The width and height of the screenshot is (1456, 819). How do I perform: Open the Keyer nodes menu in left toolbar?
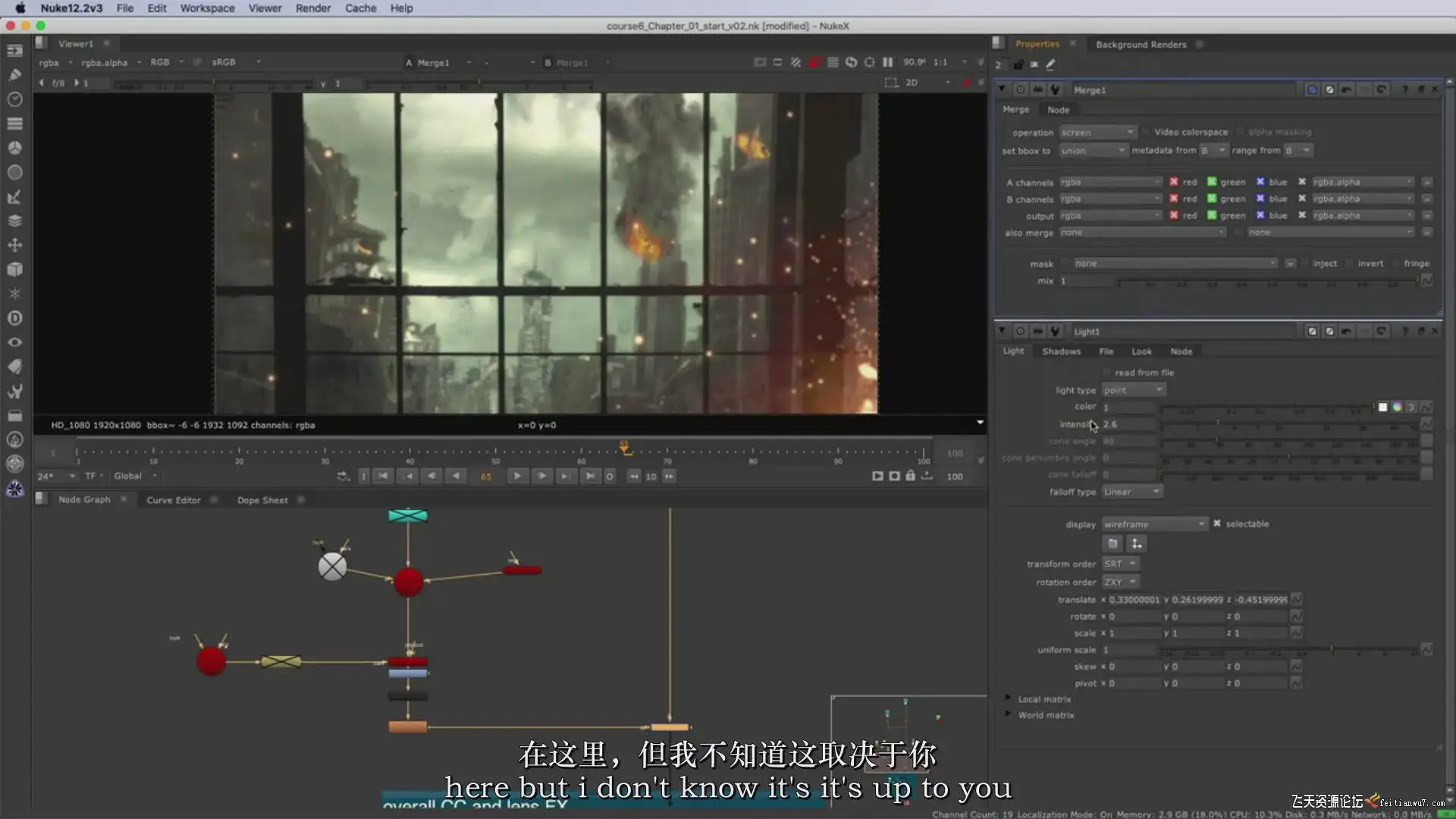(x=14, y=196)
